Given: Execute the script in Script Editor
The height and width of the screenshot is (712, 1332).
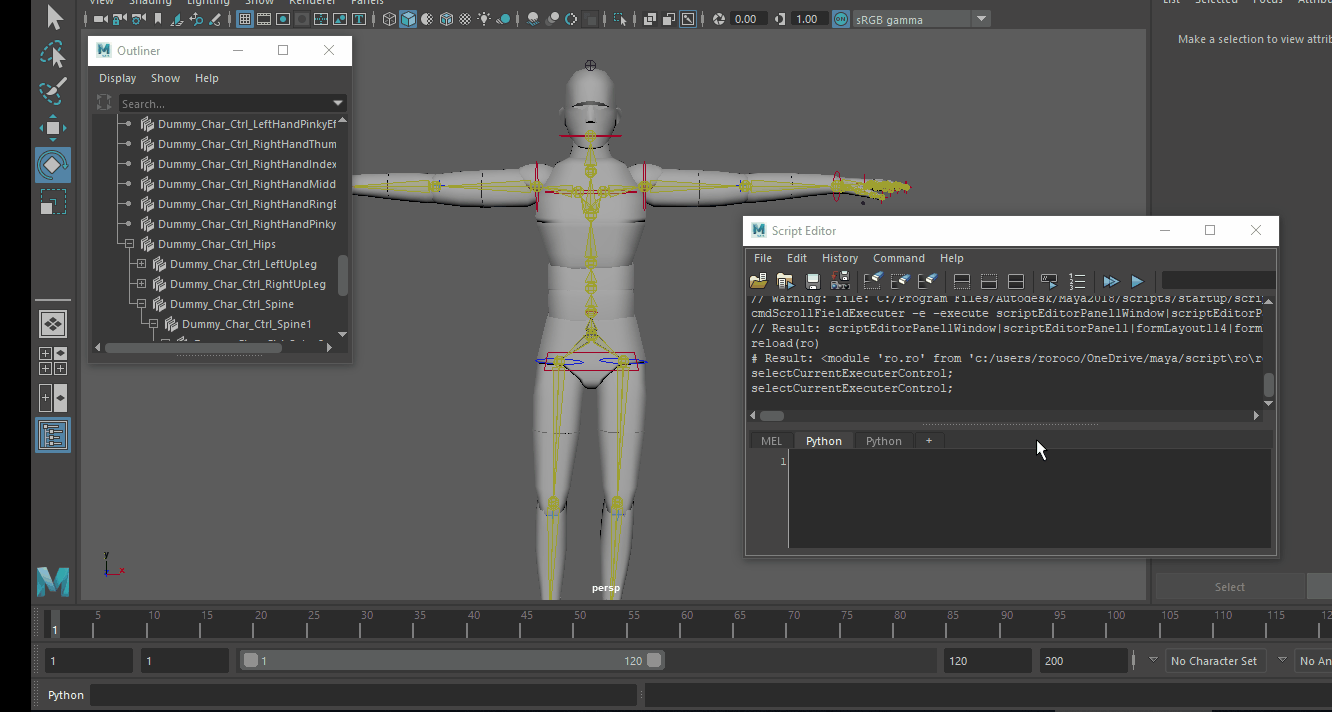Looking at the screenshot, I should (x=1137, y=281).
